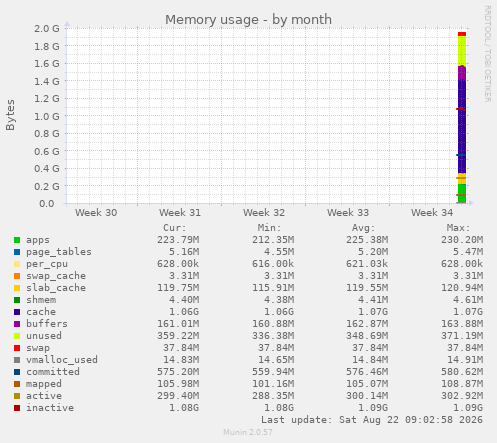Viewport: 497px width, 443px height.
Task: Select the 'slab_cache' legend label
Action: pos(56,288)
